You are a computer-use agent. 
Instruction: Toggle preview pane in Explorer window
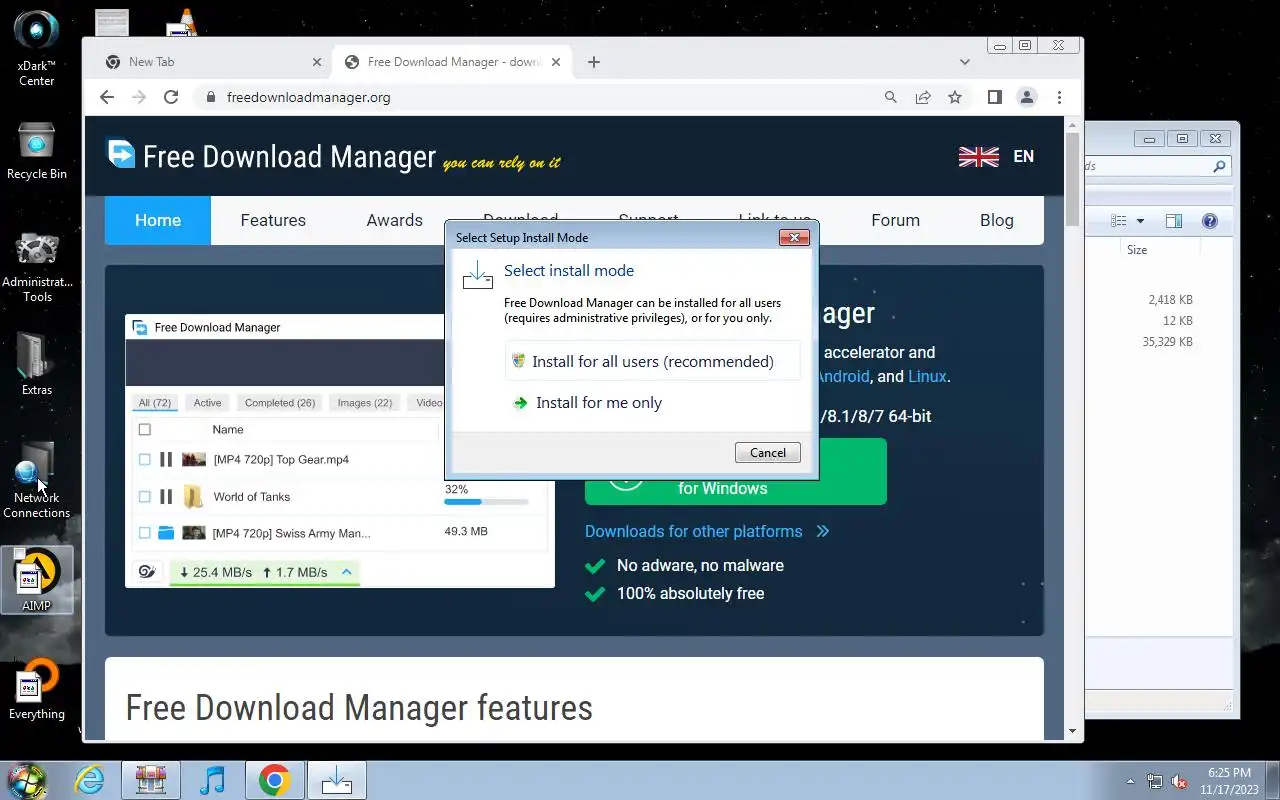1174,221
